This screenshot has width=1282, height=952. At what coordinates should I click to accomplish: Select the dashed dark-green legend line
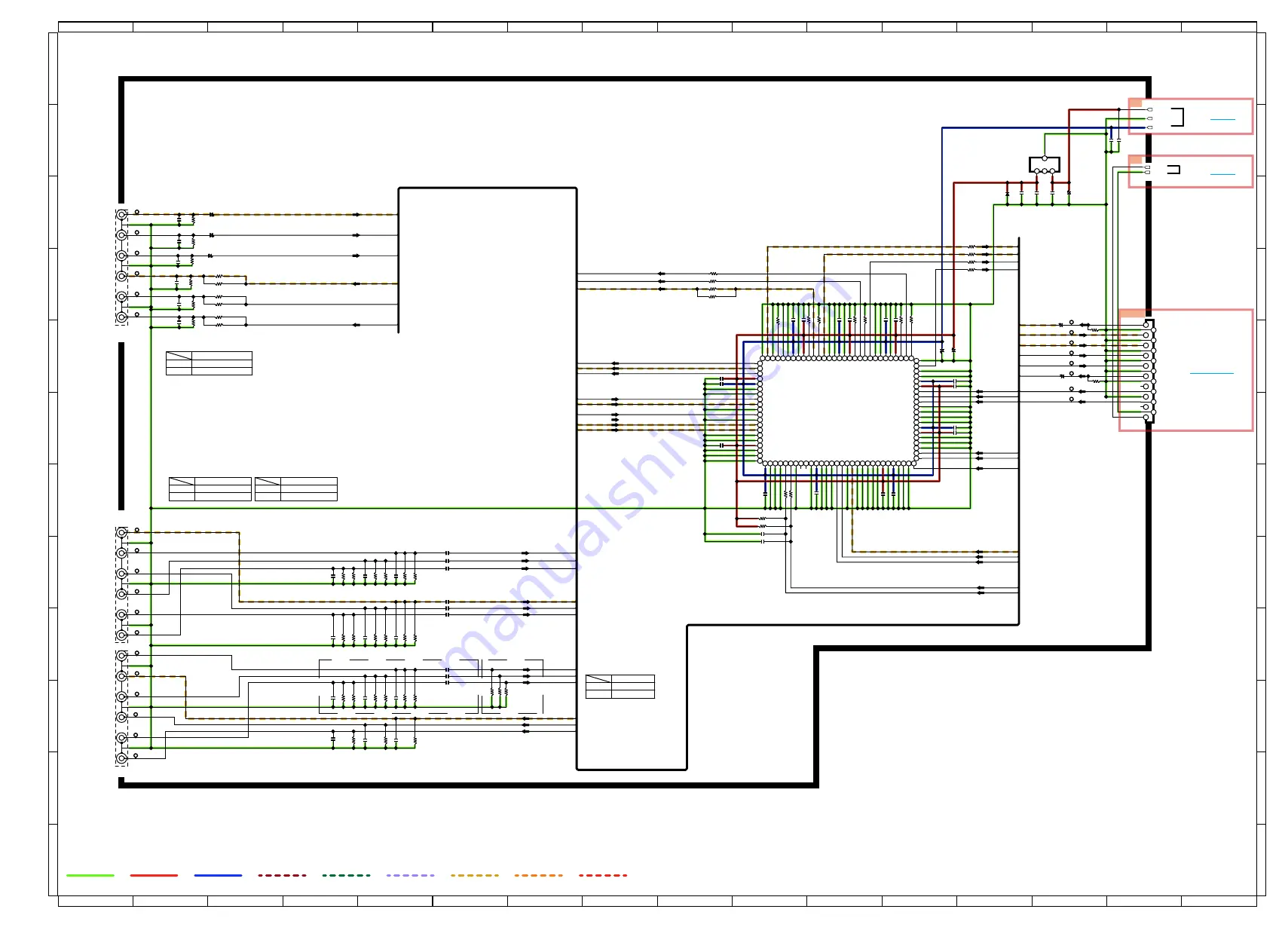point(346,875)
